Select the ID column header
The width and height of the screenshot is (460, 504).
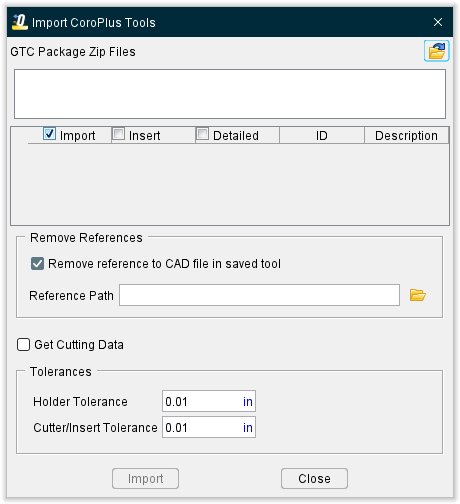tap(322, 135)
